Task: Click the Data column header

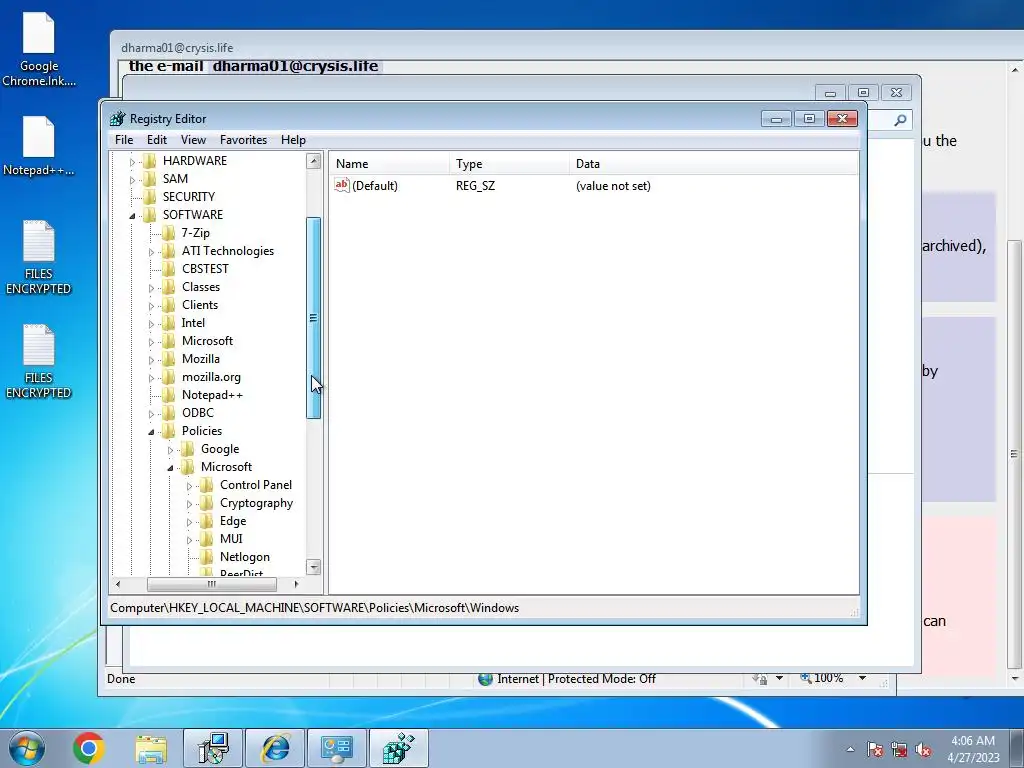Action: point(714,164)
